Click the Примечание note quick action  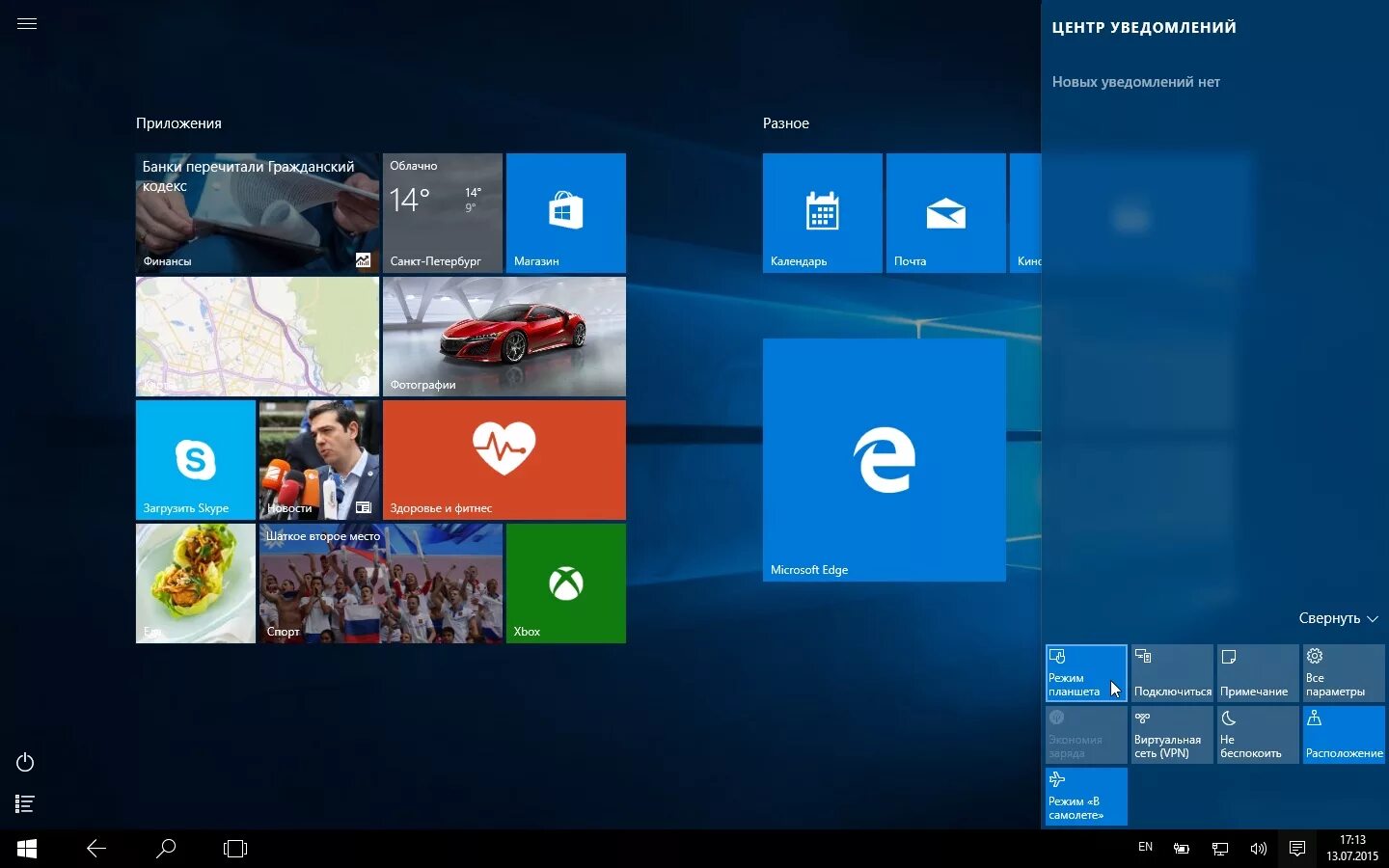point(1258,673)
